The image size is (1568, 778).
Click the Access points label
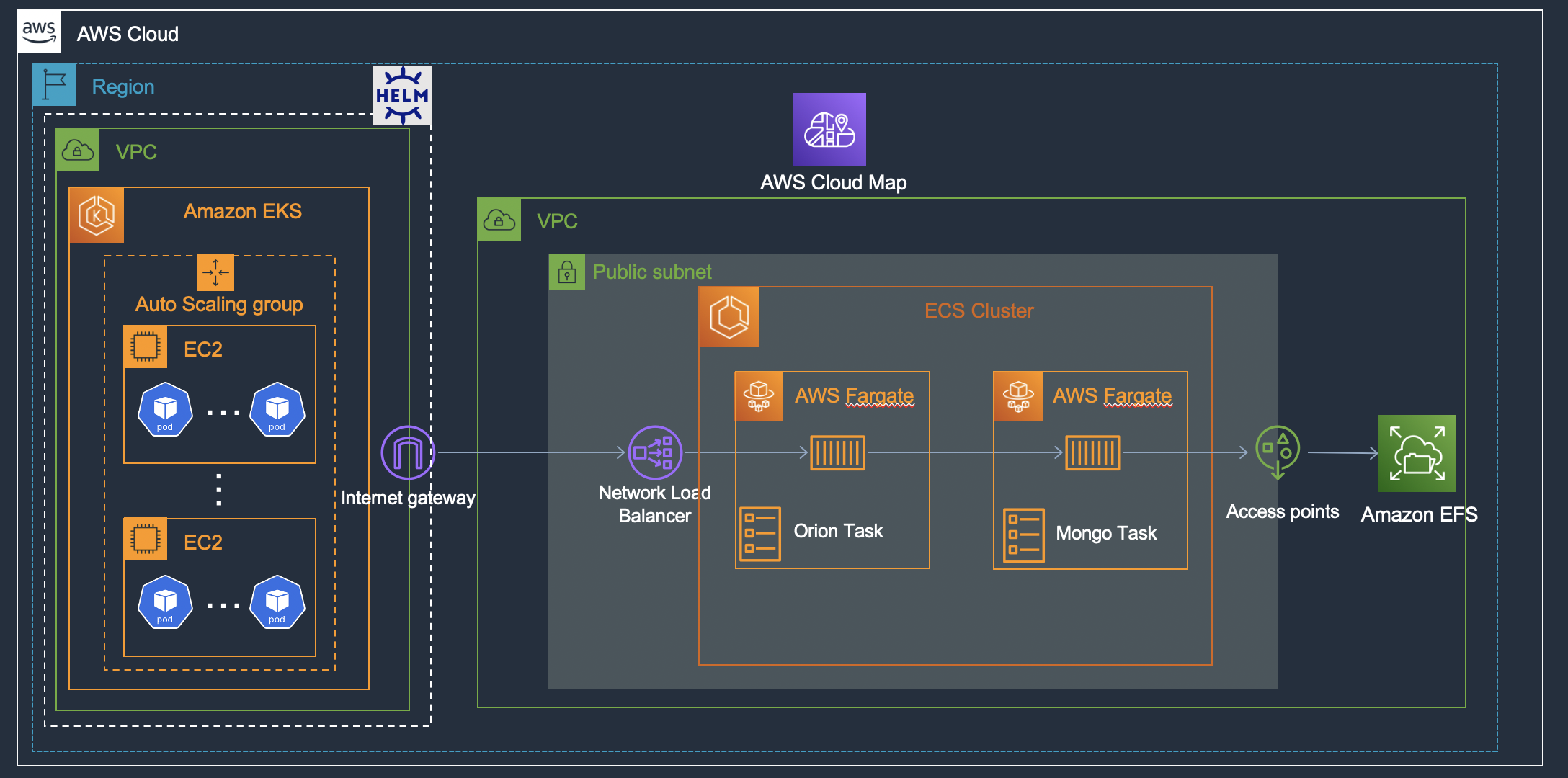click(x=1283, y=511)
